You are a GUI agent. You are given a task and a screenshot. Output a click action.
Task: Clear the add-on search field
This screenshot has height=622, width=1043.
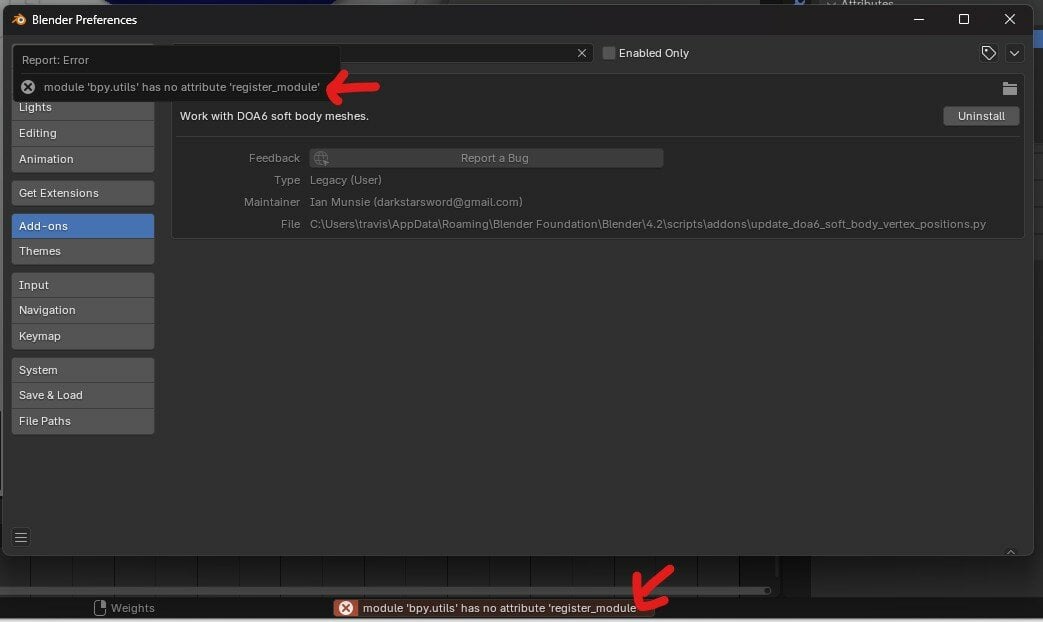coord(582,53)
